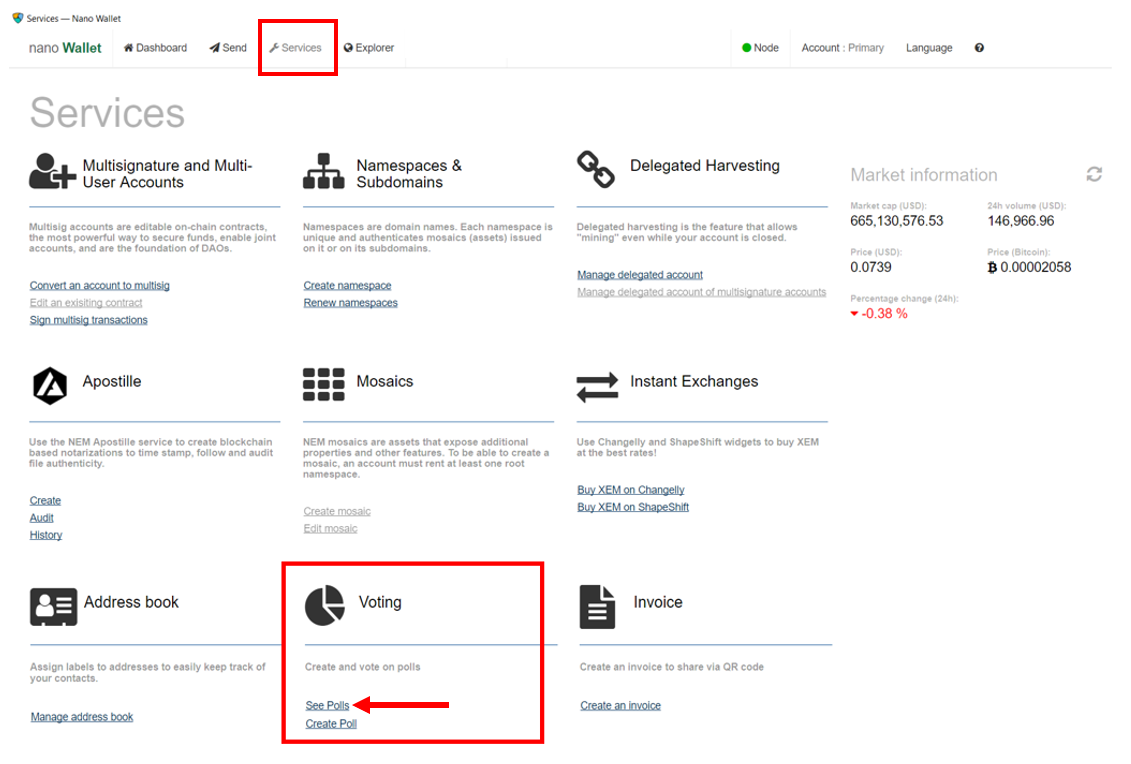
Task: Click the Address book heading
Action: pyautogui.click(x=131, y=602)
